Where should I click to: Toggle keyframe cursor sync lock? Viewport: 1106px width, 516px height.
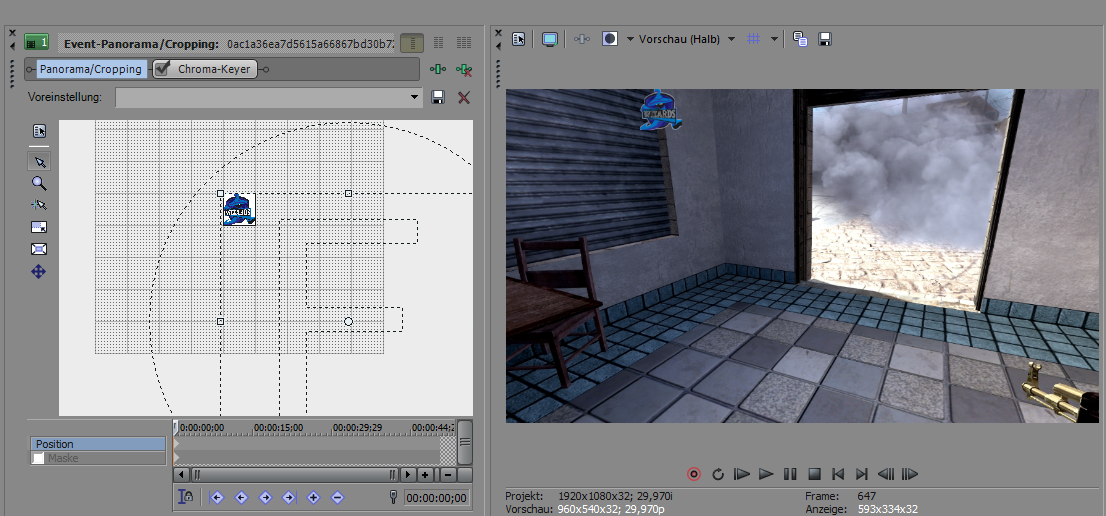[185, 497]
